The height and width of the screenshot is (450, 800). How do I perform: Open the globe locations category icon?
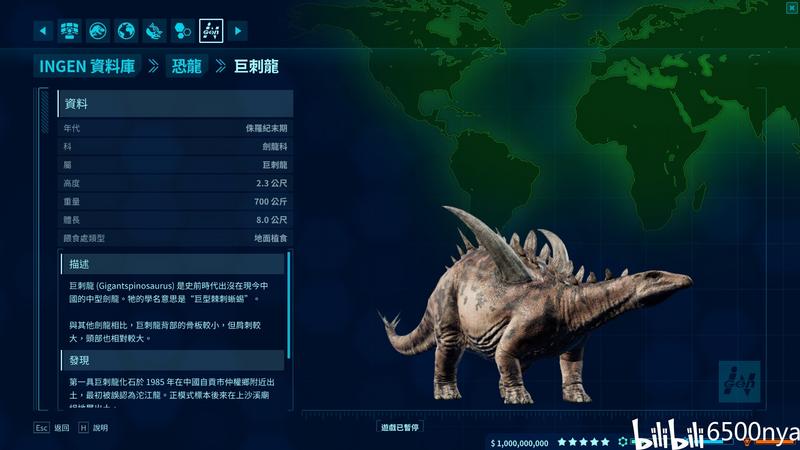pos(126,31)
